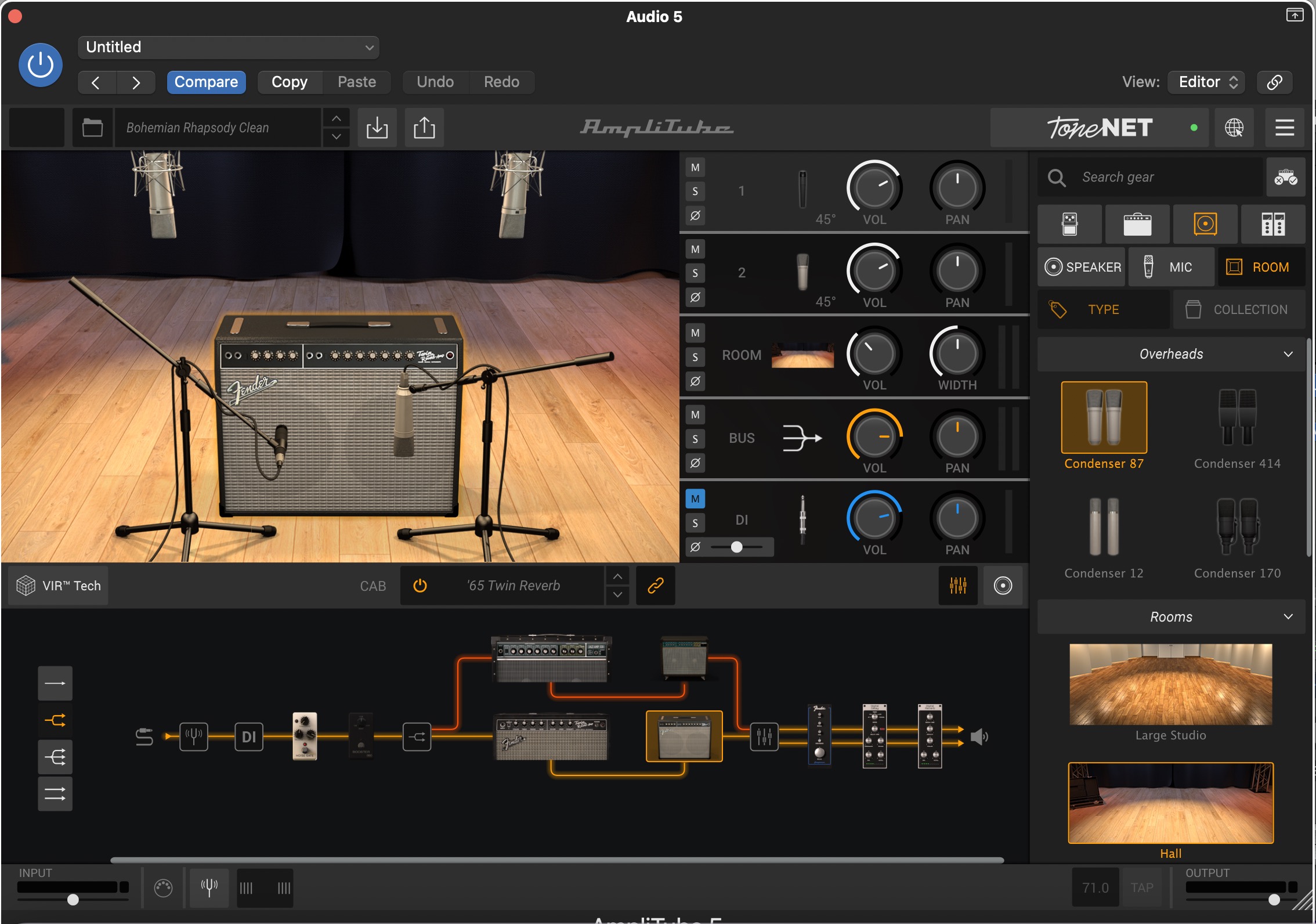Toggle the plugin power button

pyautogui.click(x=41, y=64)
